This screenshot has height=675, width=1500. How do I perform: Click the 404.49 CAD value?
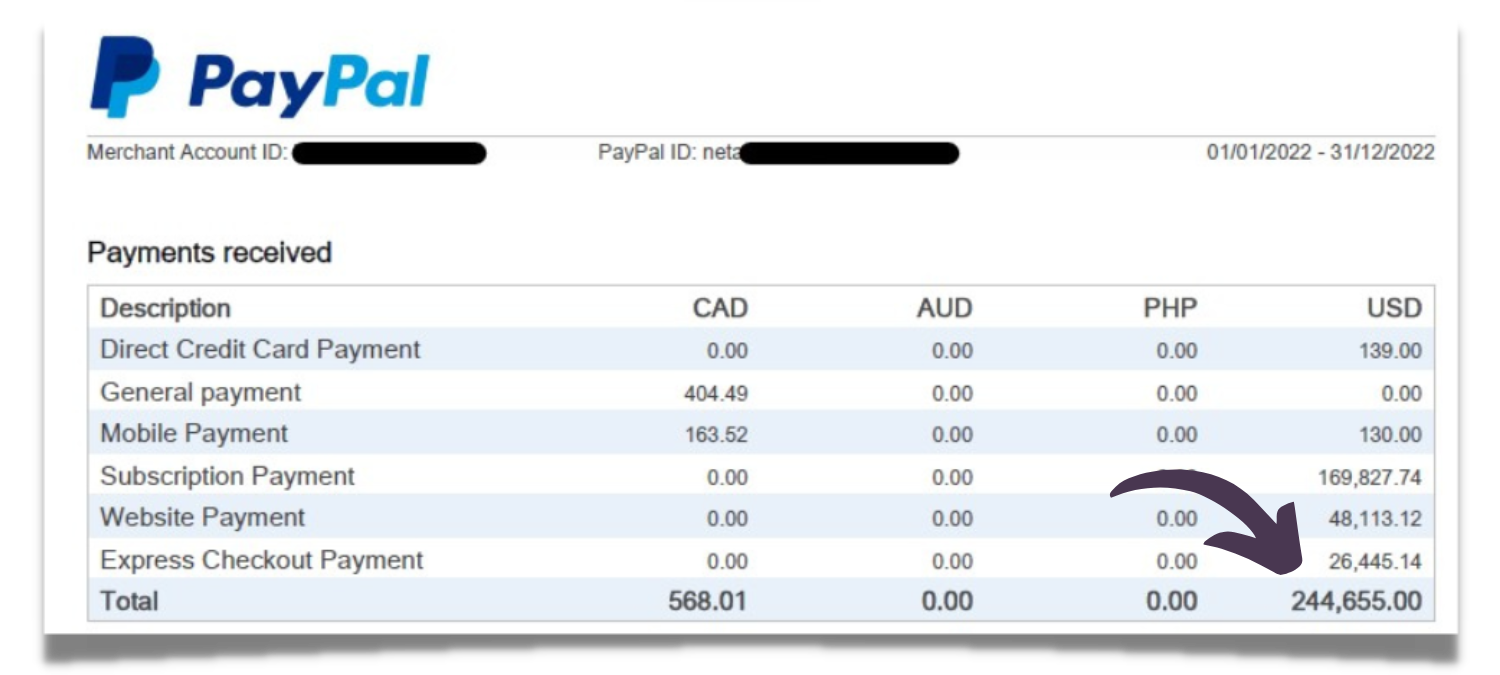point(716,394)
